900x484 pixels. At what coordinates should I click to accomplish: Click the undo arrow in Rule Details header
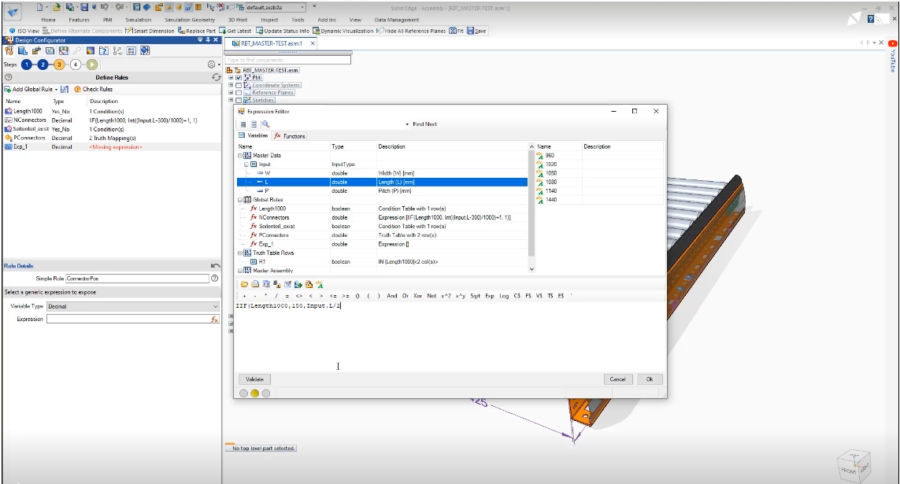click(215, 265)
